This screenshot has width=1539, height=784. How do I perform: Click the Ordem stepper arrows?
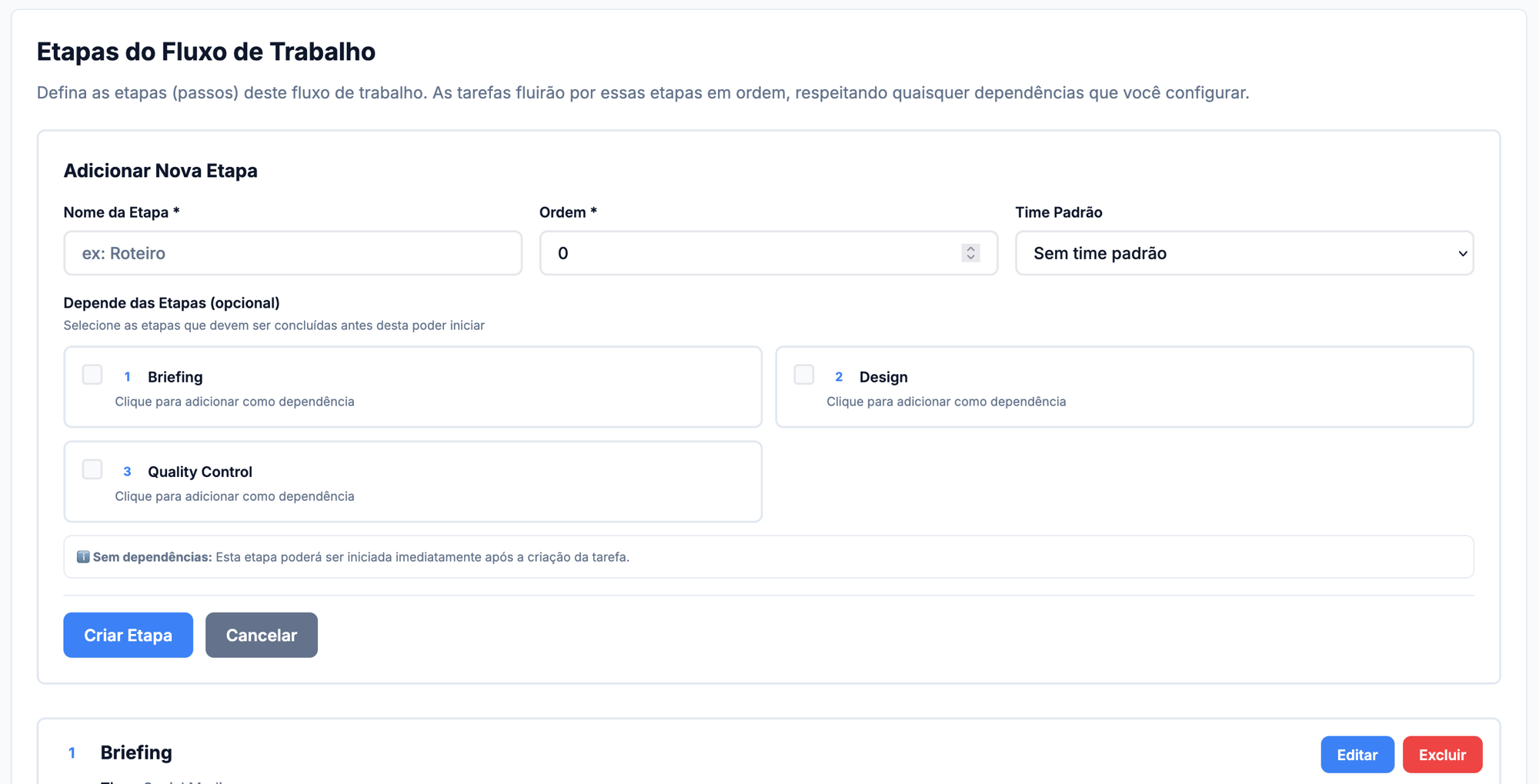[x=970, y=253]
